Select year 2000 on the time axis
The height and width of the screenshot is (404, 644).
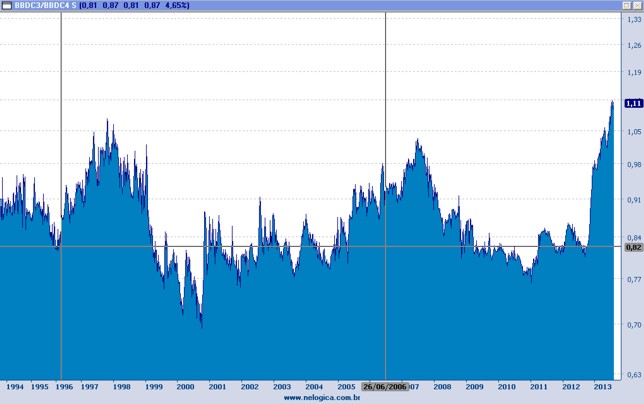pyautogui.click(x=185, y=385)
